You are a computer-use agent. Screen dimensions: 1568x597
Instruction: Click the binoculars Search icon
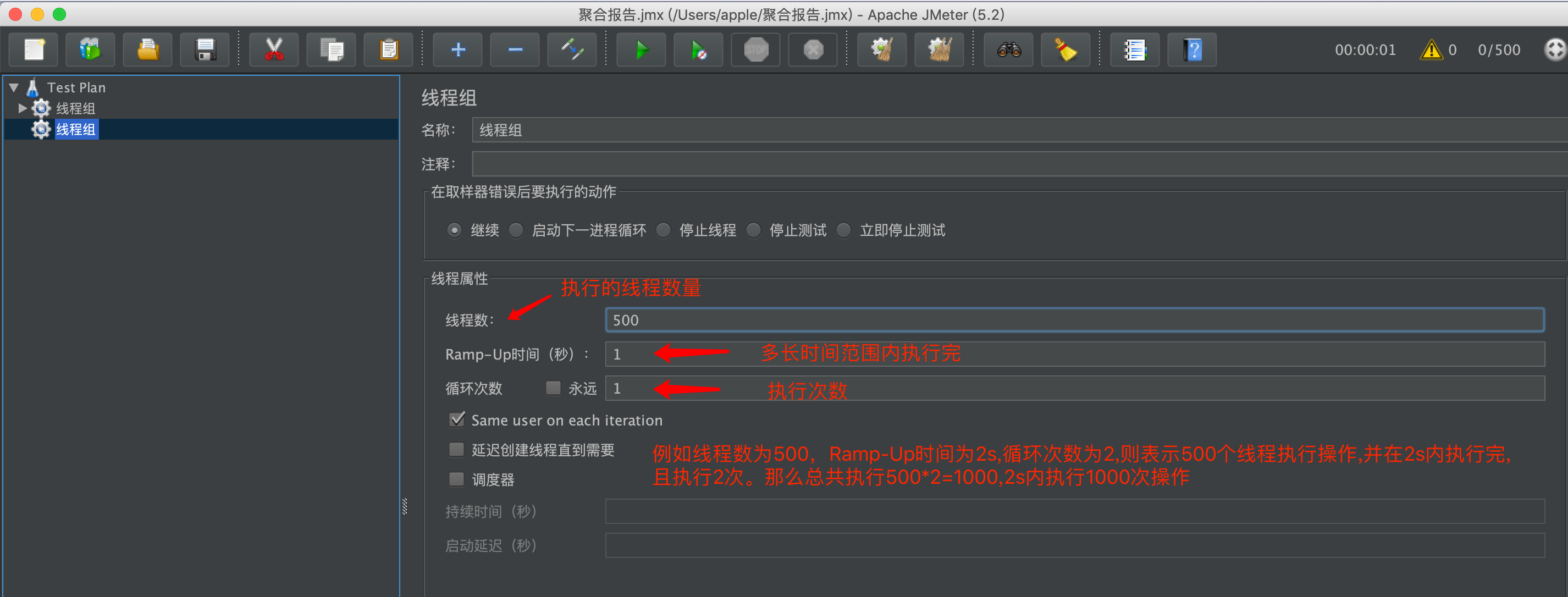1009,50
